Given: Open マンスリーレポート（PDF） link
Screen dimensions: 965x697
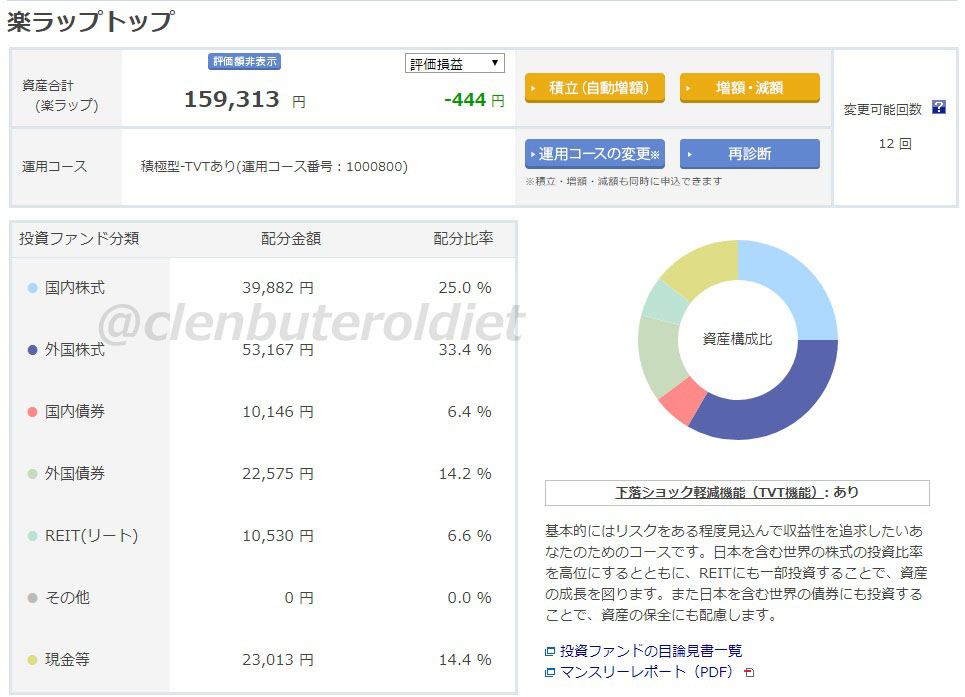Looking at the screenshot, I should [646, 672].
